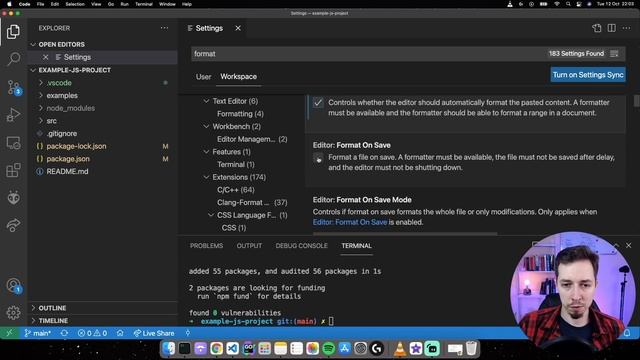The height and width of the screenshot is (360, 640).
Task: Click the main* git branch indicator
Action: click(x=38, y=333)
